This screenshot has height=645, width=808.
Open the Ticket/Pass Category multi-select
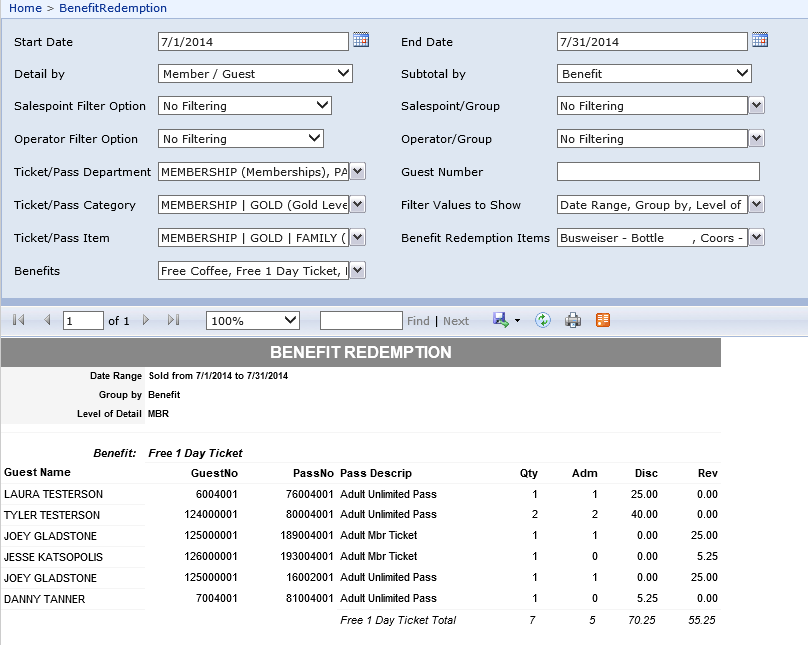358,205
